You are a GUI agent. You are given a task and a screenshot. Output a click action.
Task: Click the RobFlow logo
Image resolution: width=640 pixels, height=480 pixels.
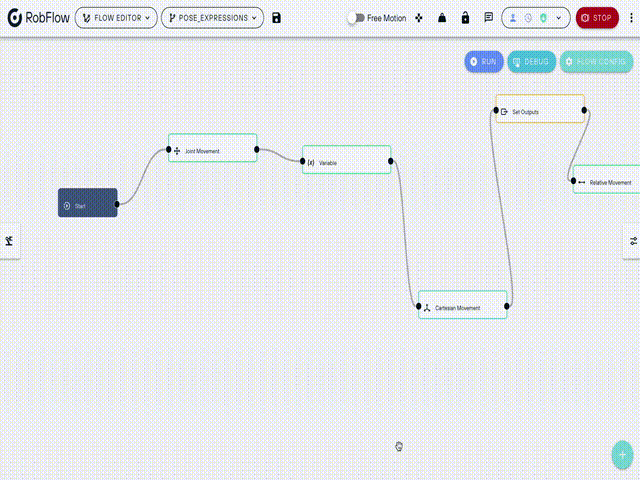pos(39,18)
